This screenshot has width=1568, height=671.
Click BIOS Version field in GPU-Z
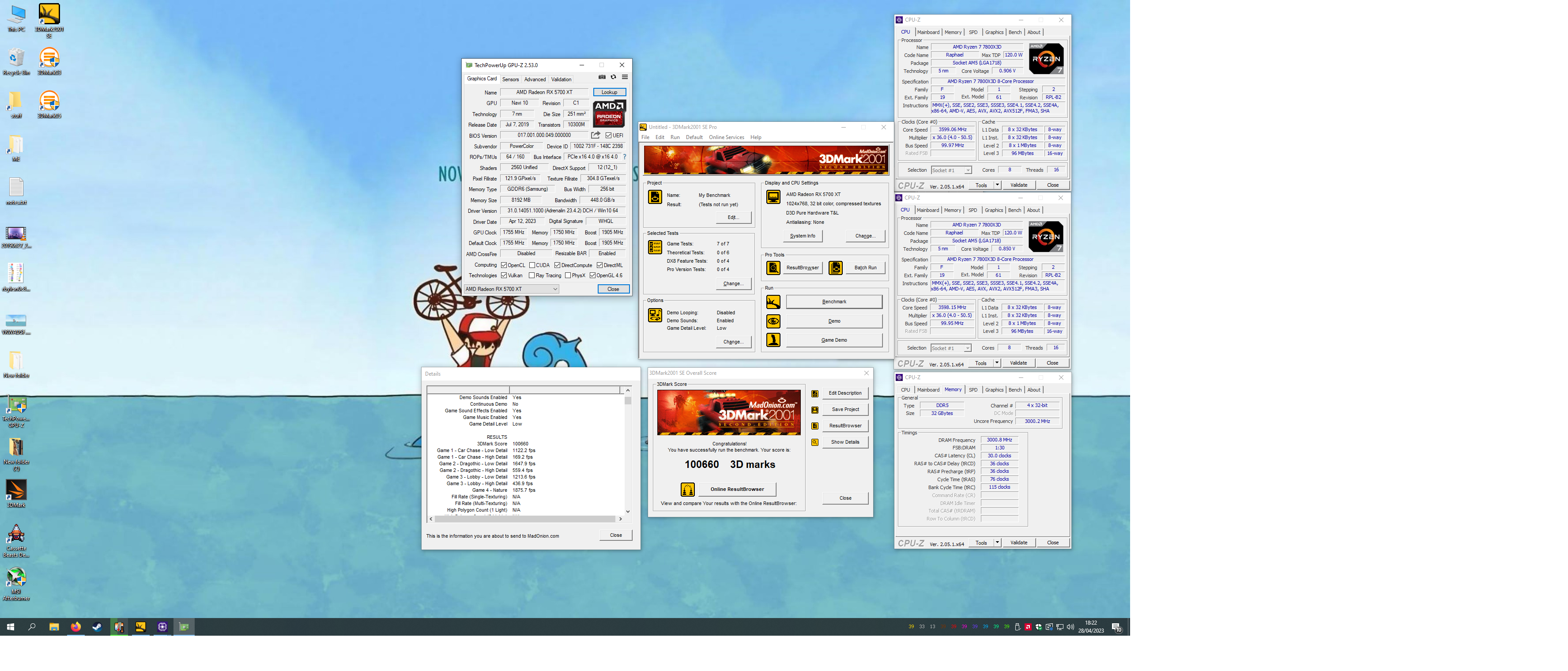click(544, 136)
